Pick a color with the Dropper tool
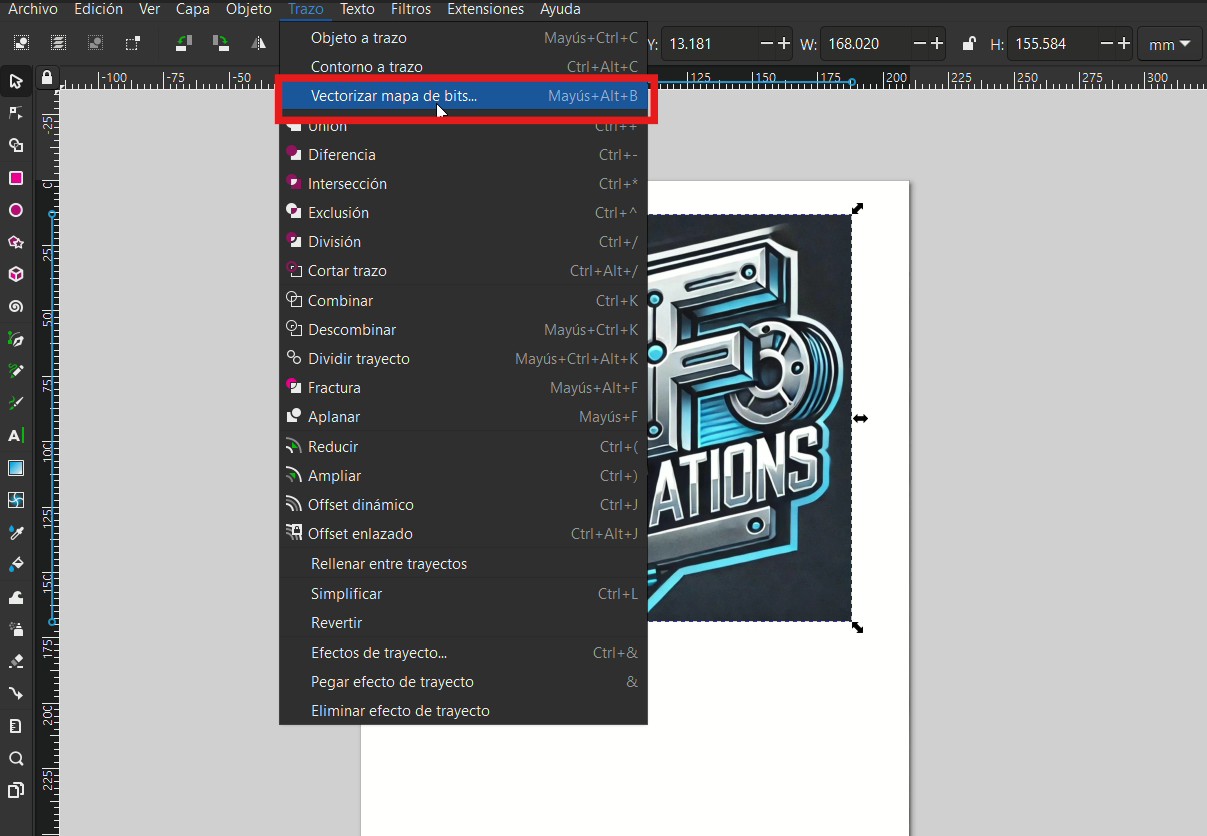The height and width of the screenshot is (836, 1207). (16, 533)
